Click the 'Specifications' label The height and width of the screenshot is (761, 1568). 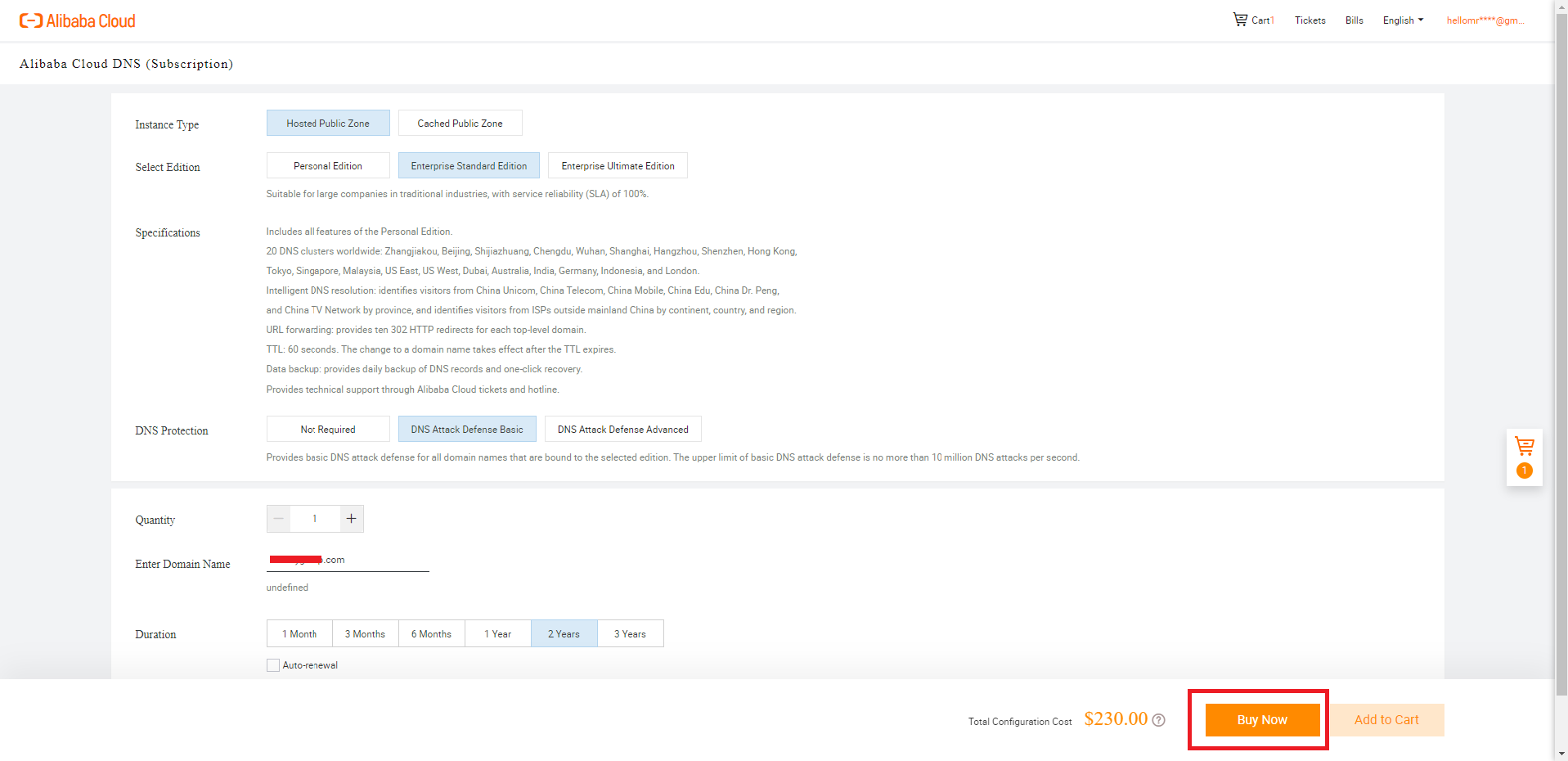pos(168,232)
